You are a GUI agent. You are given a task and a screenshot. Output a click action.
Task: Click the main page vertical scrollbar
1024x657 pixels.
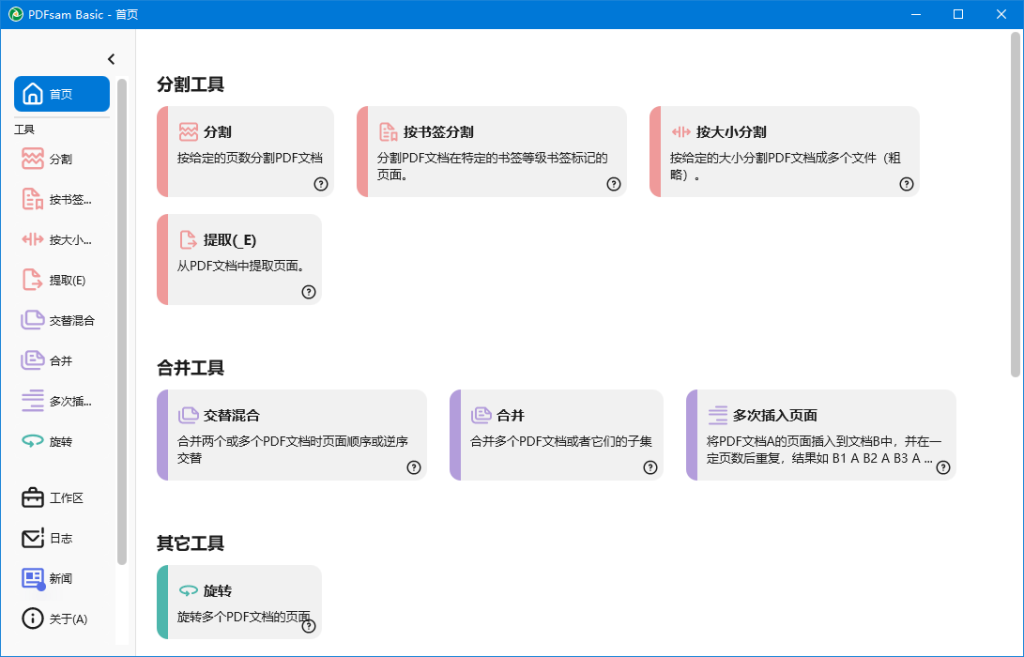pyautogui.click(x=1016, y=204)
